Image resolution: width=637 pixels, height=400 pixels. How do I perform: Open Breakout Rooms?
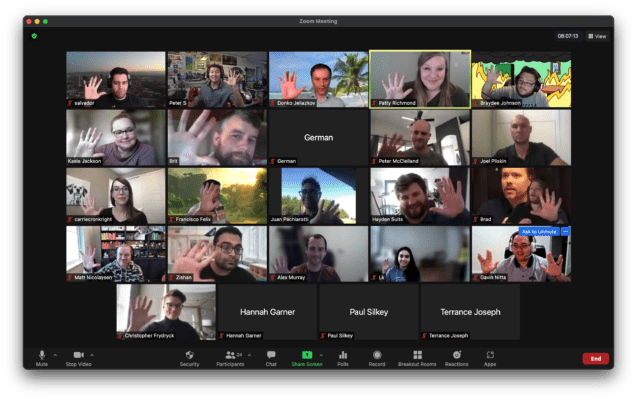pyautogui.click(x=417, y=356)
